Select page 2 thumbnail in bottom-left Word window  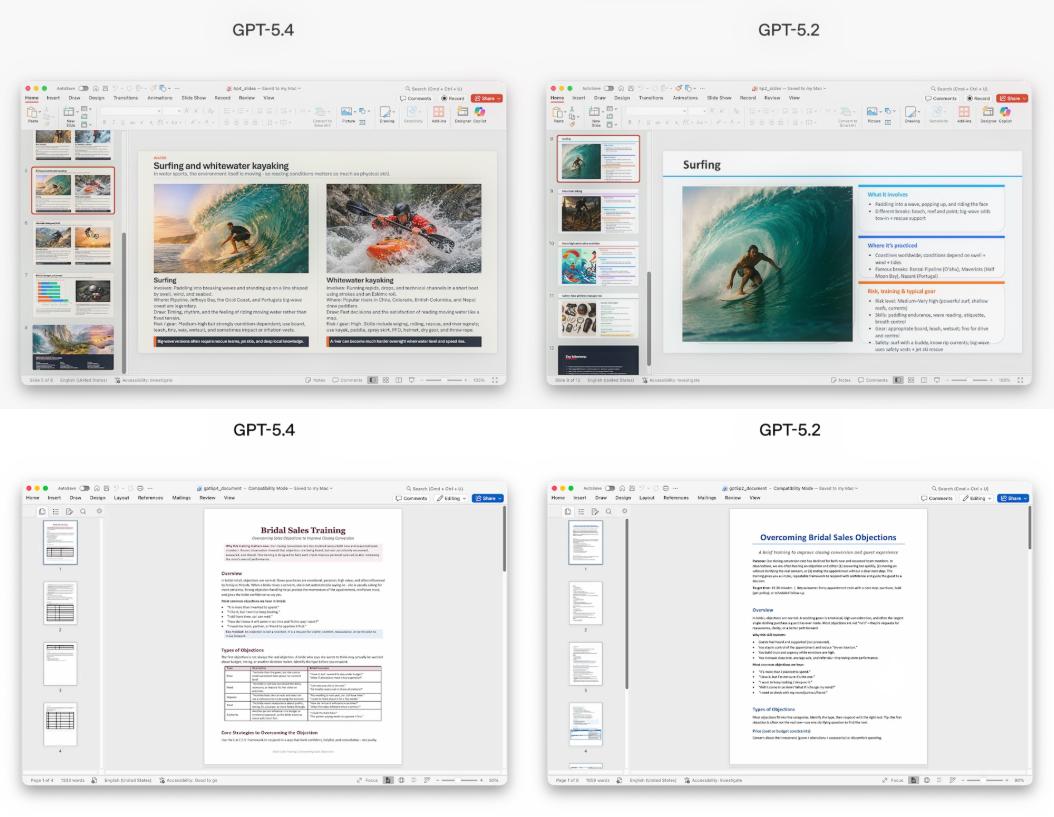(60, 603)
